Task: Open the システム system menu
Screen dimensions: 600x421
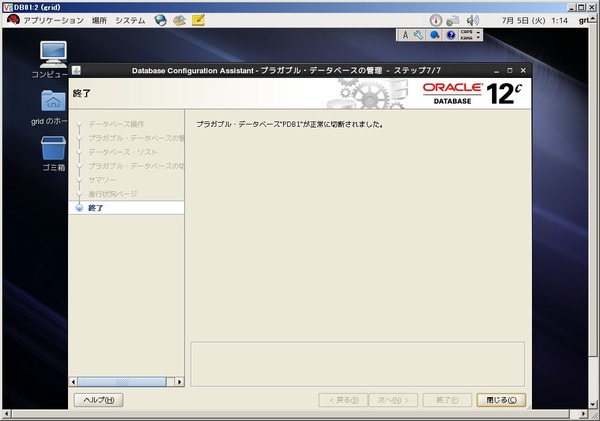Action: click(x=130, y=20)
